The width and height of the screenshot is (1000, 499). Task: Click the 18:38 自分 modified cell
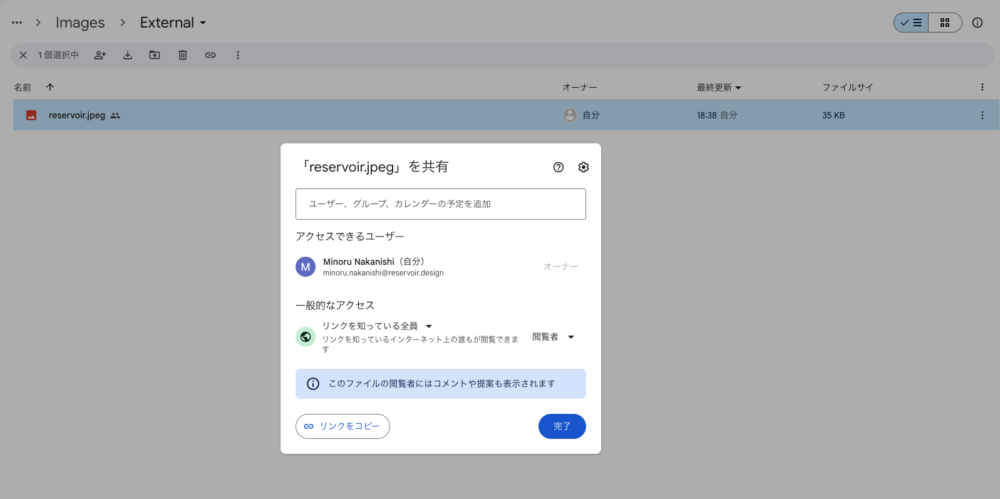[717, 115]
